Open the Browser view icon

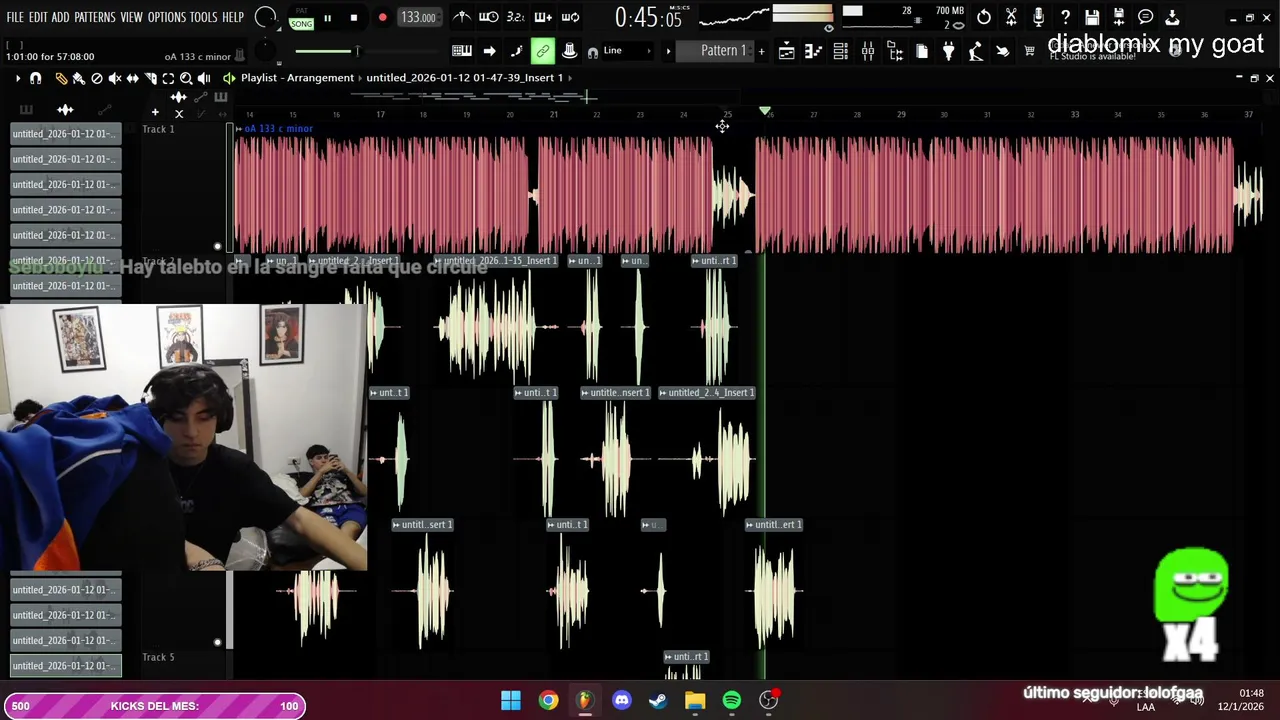tap(895, 51)
